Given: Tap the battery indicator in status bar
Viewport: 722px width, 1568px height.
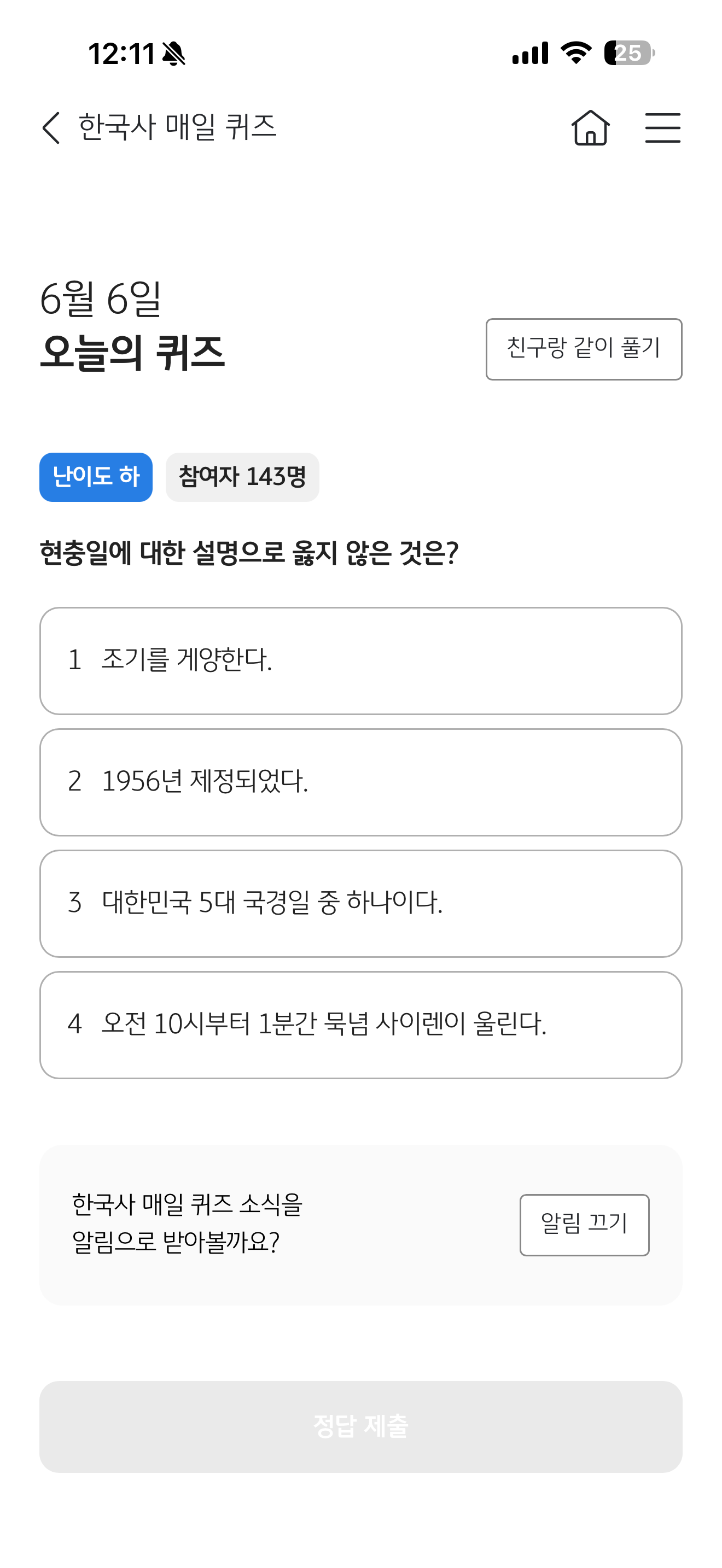Looking at the screenshot, I should point(630,53).
